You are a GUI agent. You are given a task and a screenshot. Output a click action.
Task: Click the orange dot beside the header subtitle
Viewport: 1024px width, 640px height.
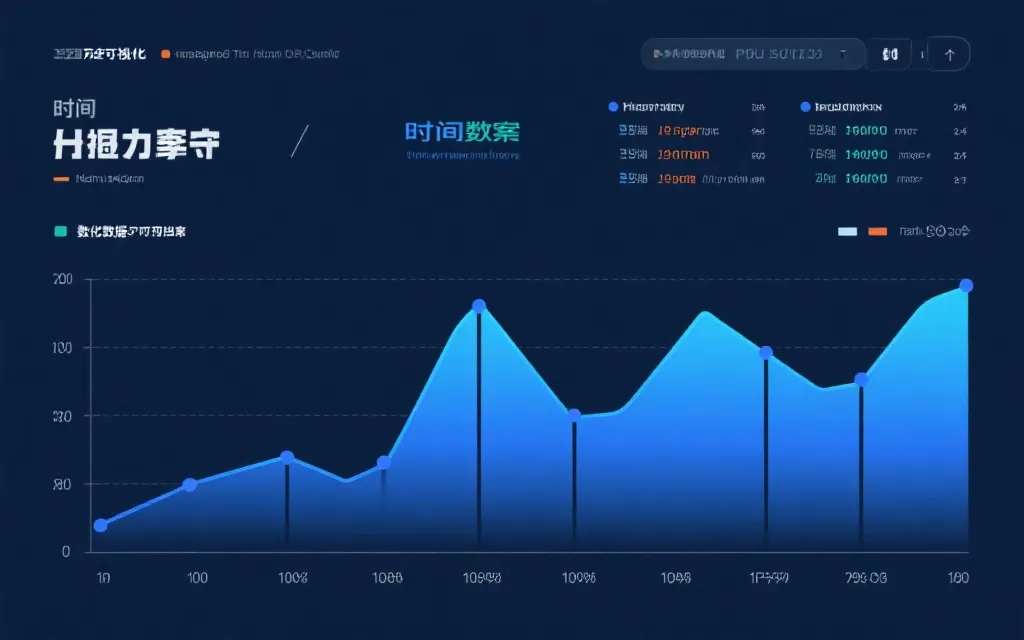coord(165,54)
